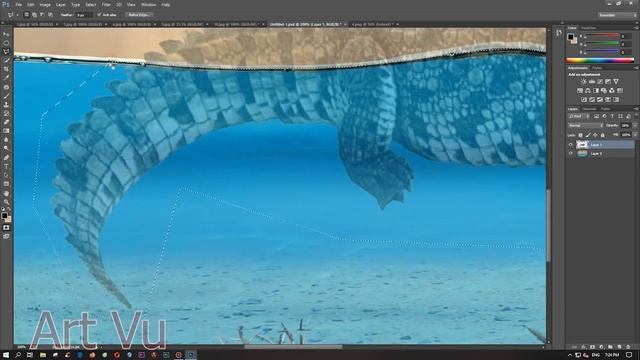Select the Quick Selection tool
The height and width of the screenshot is (360, 640).
(x=6, y=60)
